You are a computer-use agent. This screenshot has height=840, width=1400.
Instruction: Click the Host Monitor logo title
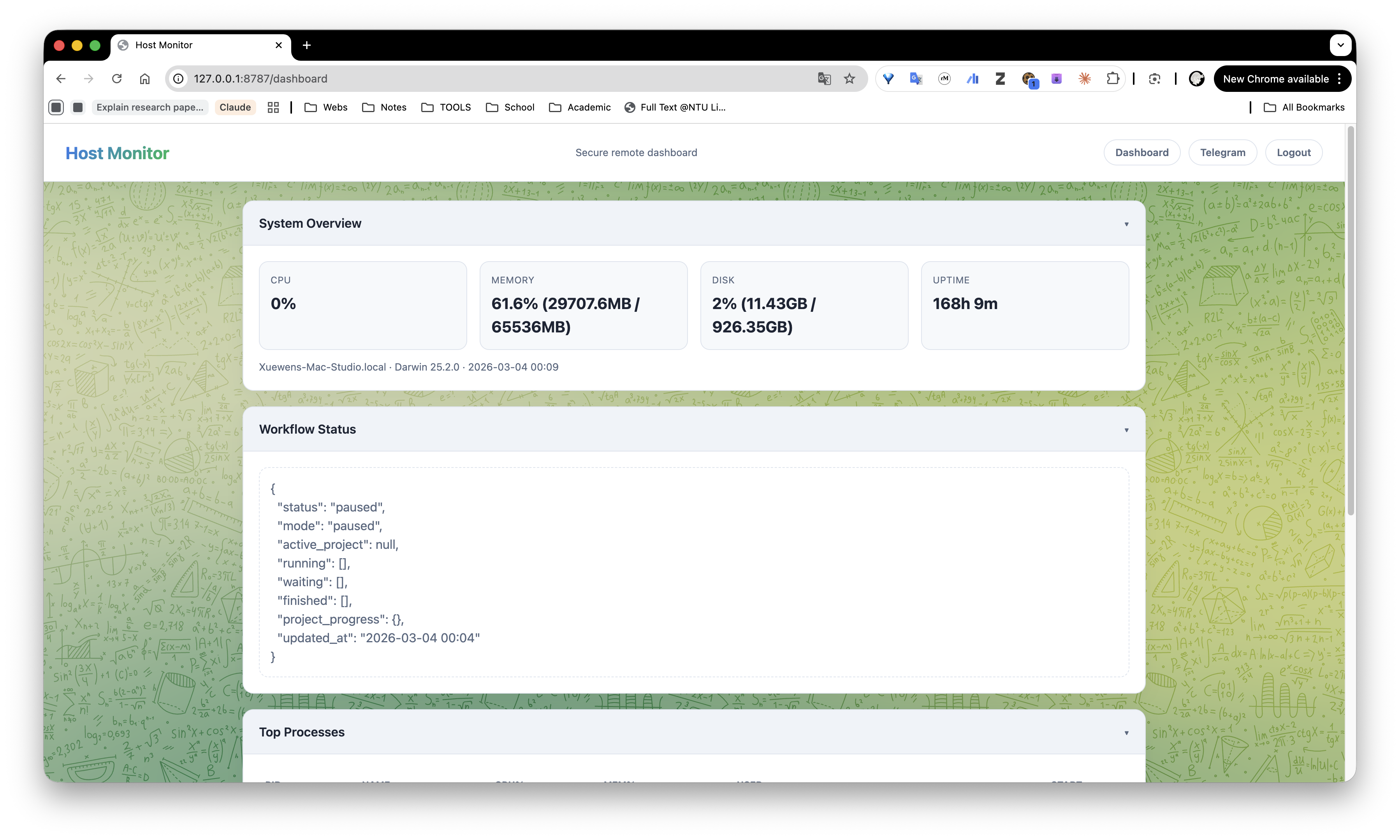coord(117,153)
